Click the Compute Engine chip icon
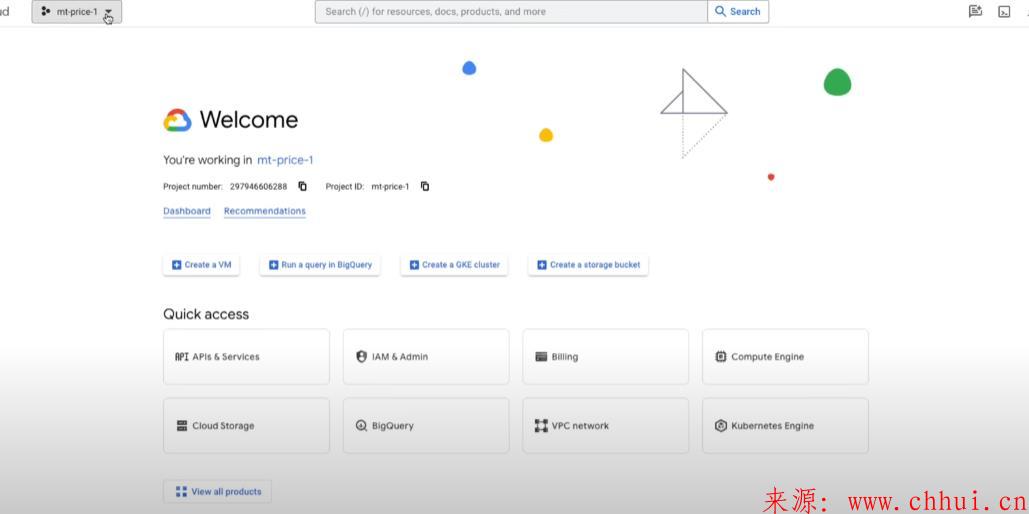The height and width of the screenshot is (514, 1029). tap(721, 356)
